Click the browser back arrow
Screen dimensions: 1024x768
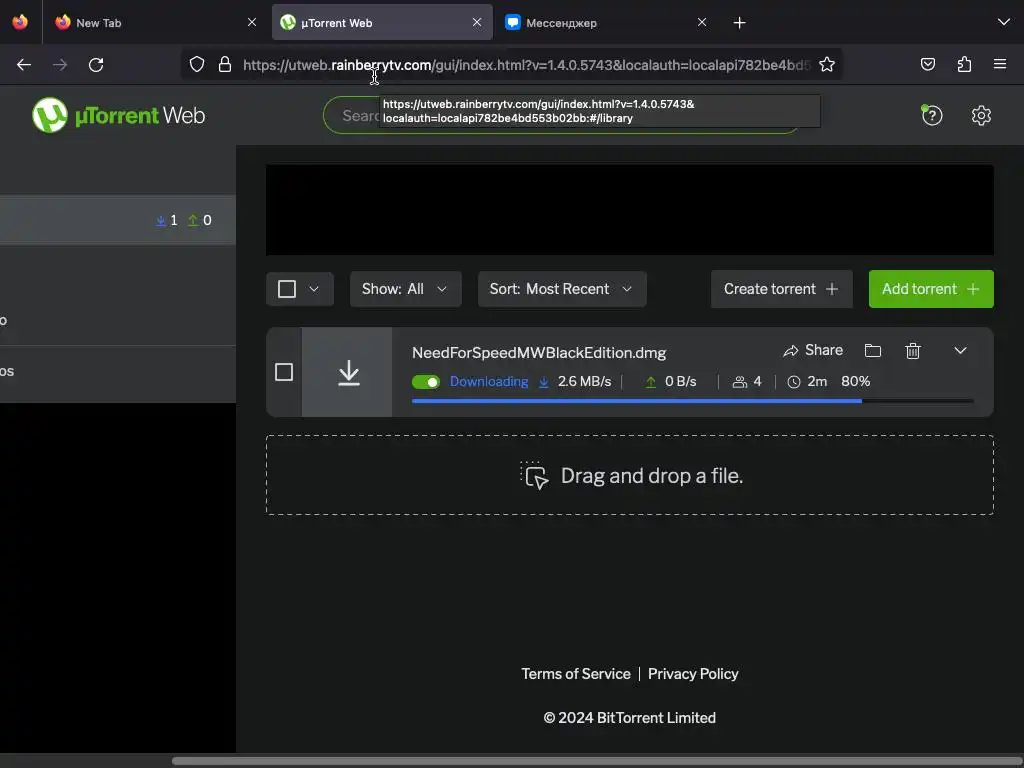tap(24, 65)
